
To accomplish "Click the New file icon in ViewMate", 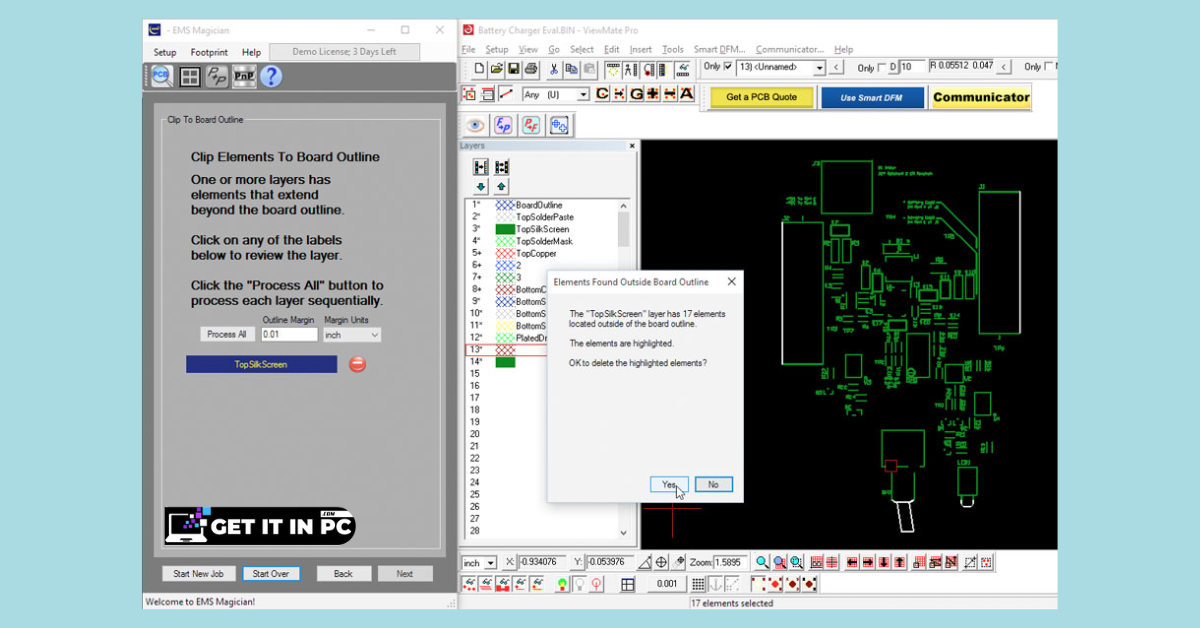I will point(480,69).
